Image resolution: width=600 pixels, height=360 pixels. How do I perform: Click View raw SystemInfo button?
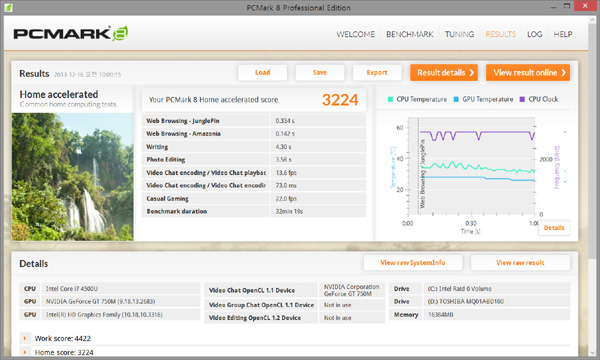point(413,262)
